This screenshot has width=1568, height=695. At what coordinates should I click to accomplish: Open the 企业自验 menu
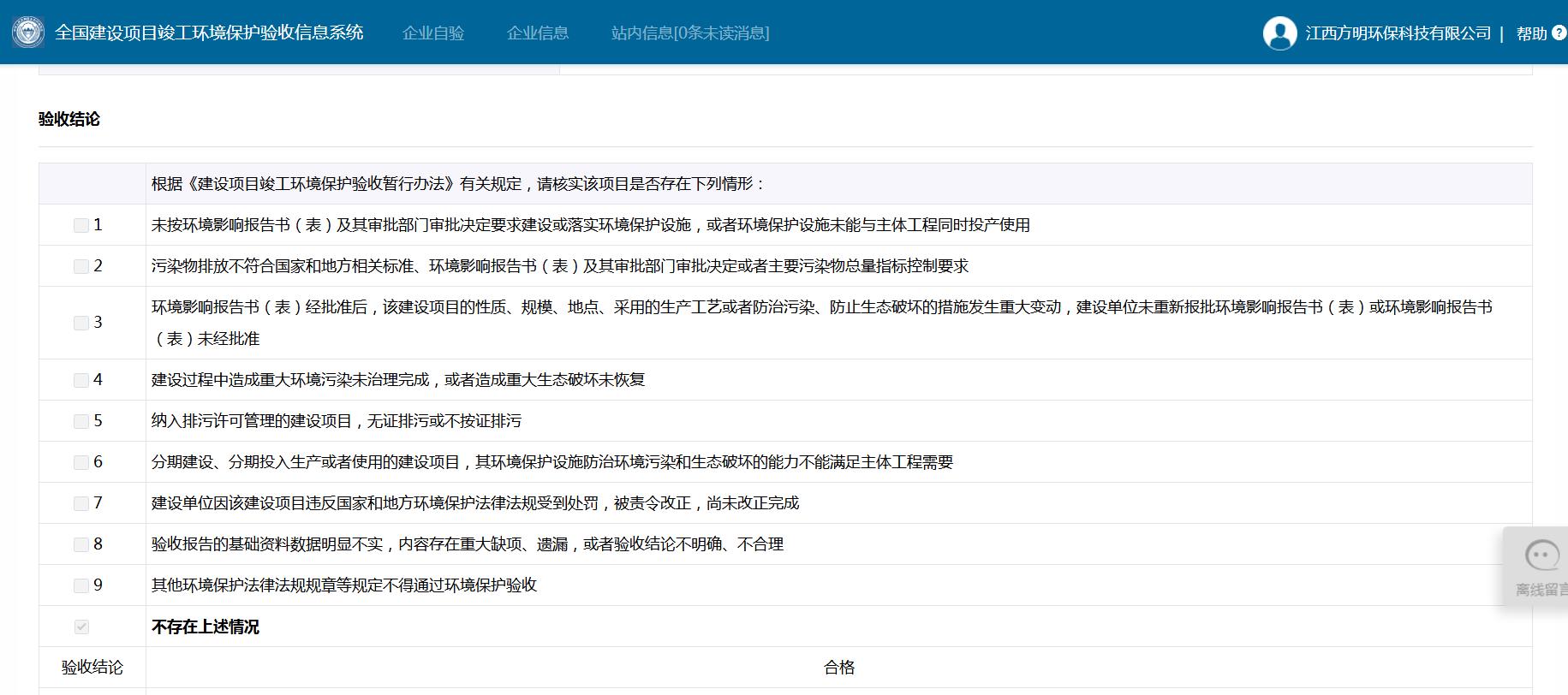433,33
